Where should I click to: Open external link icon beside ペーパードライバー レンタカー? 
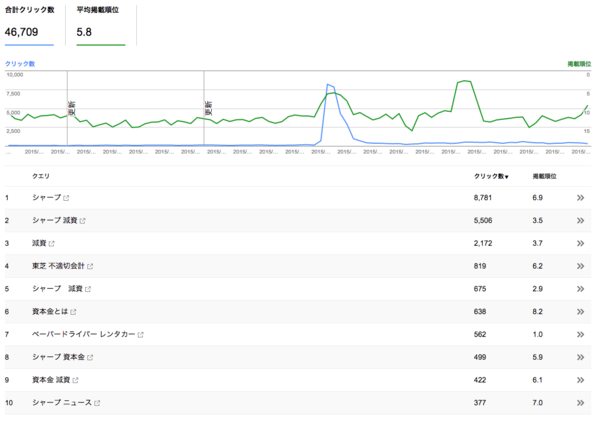click(x=140, y=335)
